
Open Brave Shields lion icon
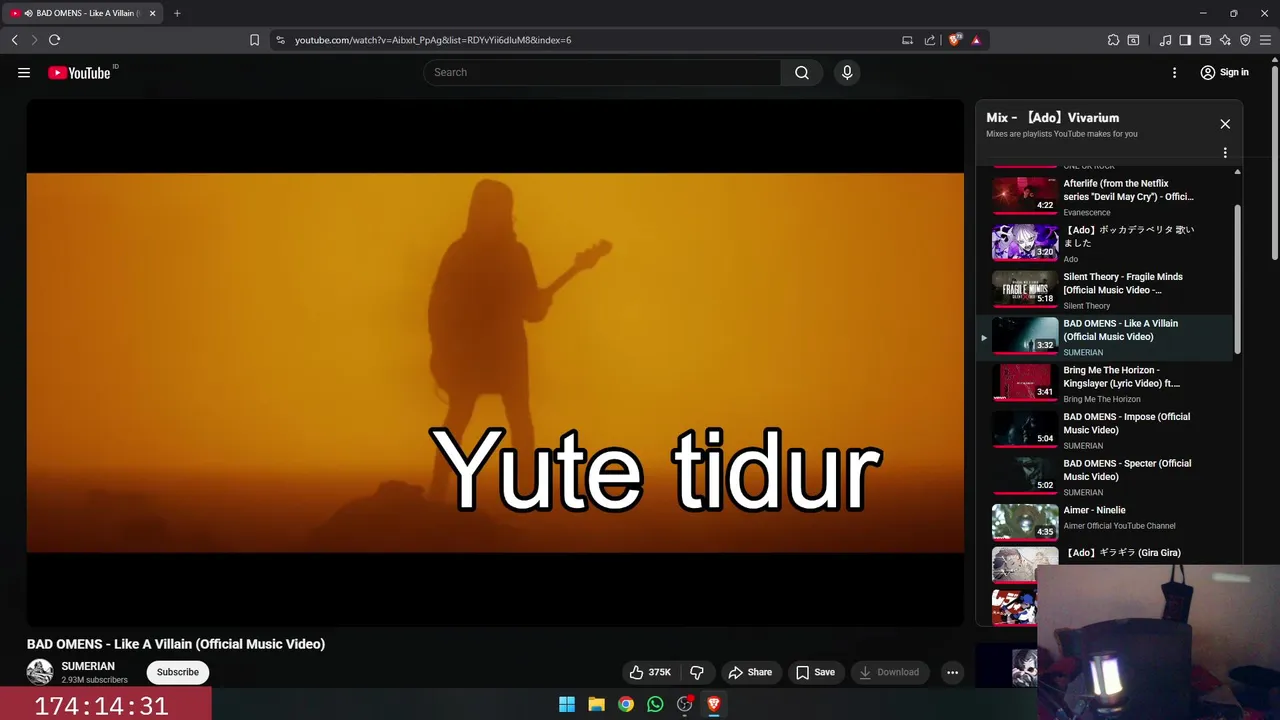[x=955, y=40]
